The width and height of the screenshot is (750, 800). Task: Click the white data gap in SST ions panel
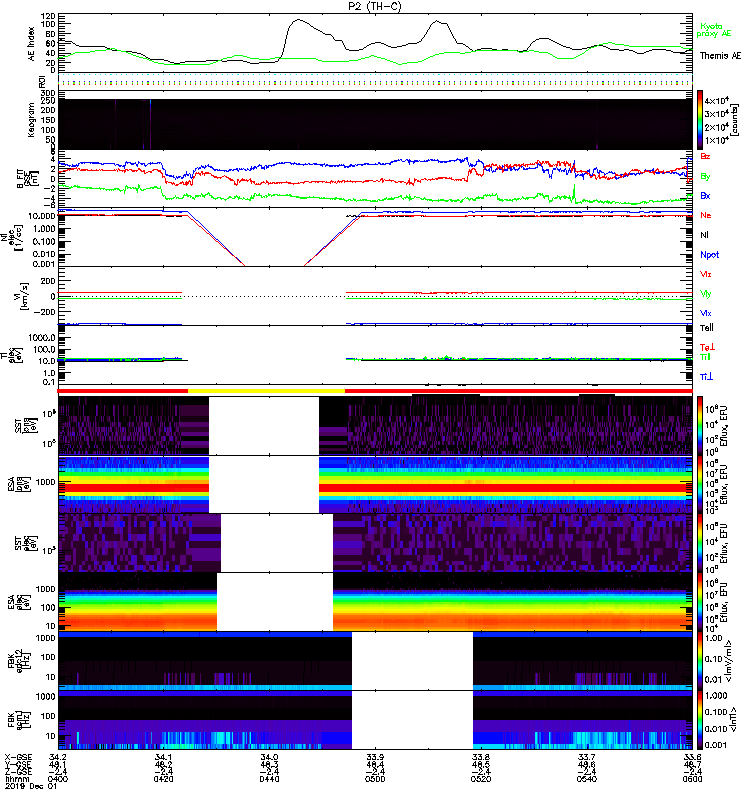tap(264, 426)
